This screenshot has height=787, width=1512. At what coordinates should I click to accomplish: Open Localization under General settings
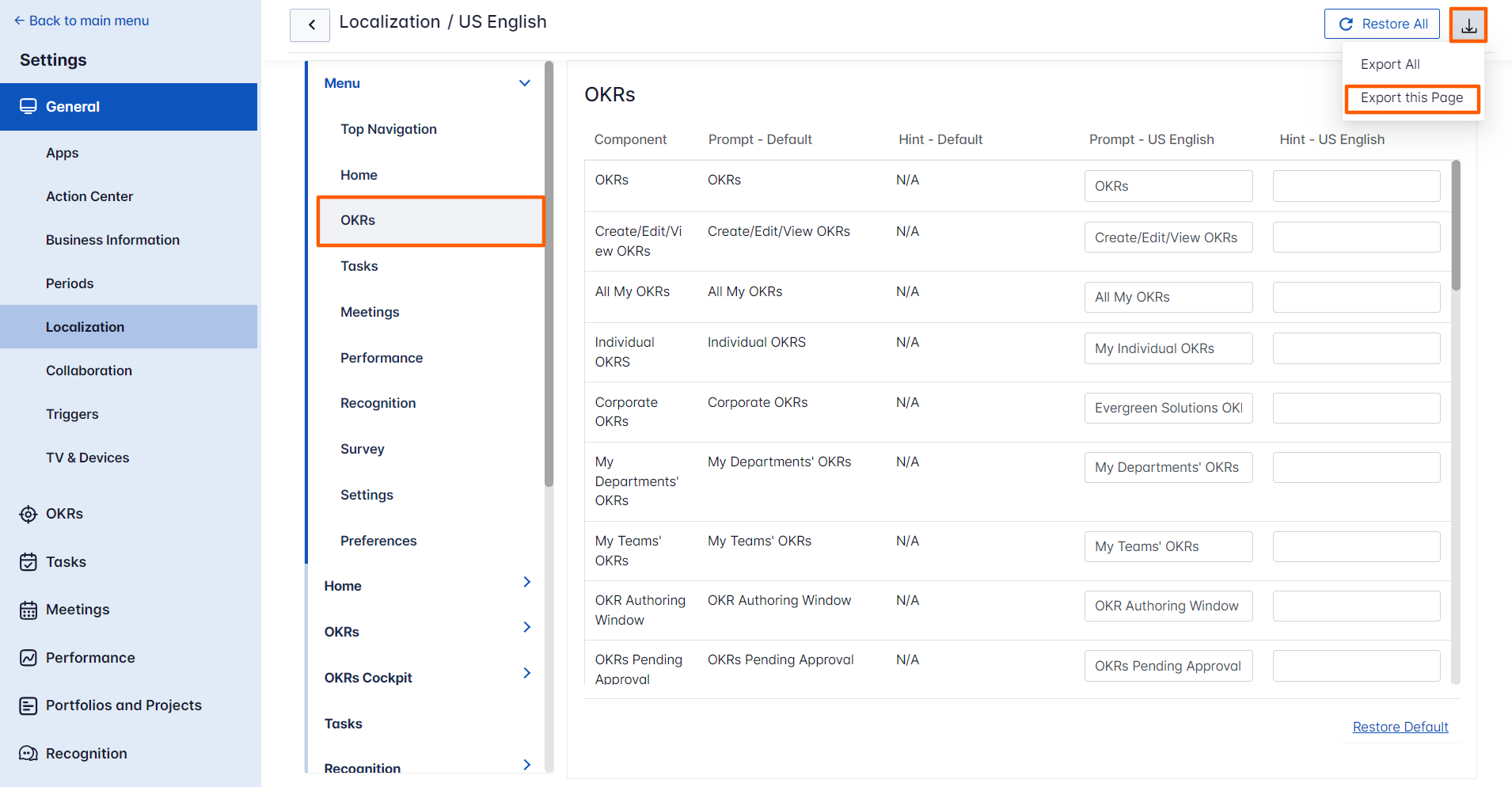point(85,326)
